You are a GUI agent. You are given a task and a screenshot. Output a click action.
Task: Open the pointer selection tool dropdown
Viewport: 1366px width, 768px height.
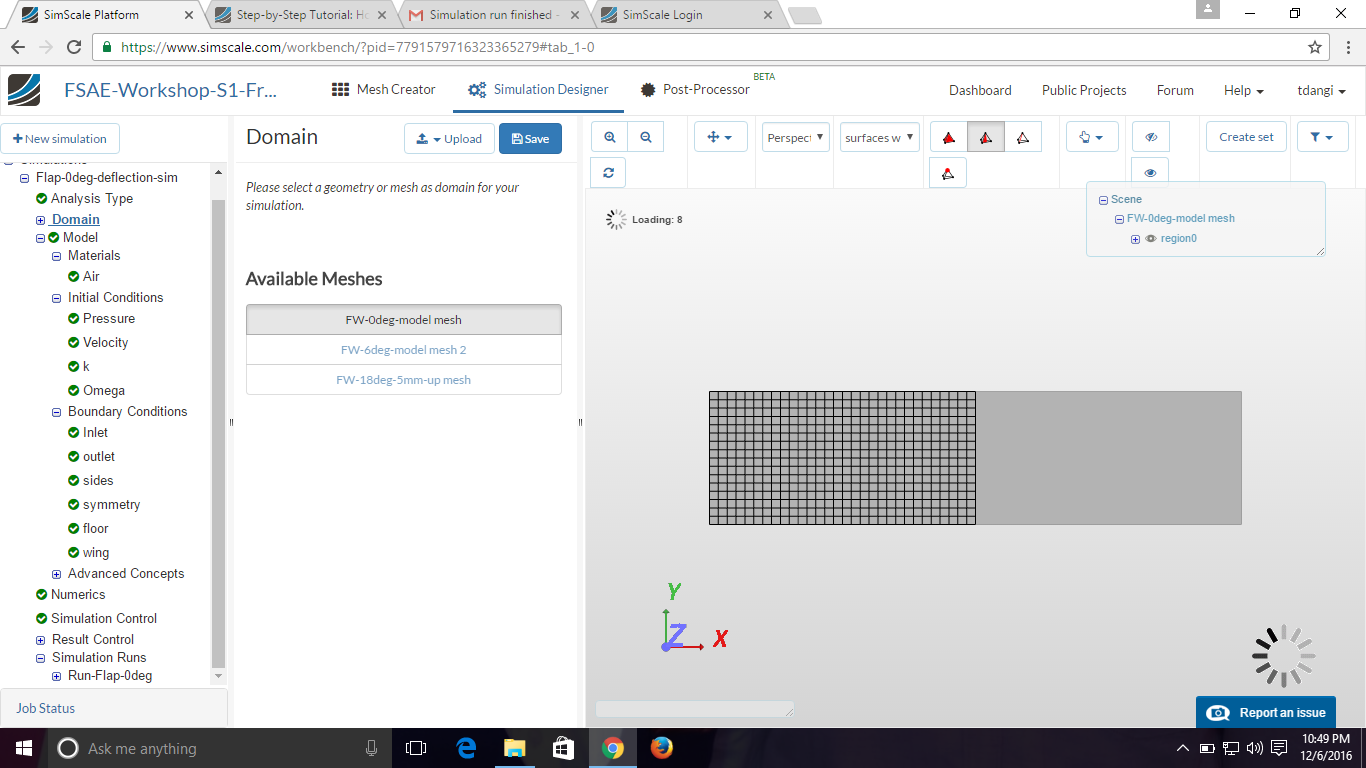click(1091, 137)
